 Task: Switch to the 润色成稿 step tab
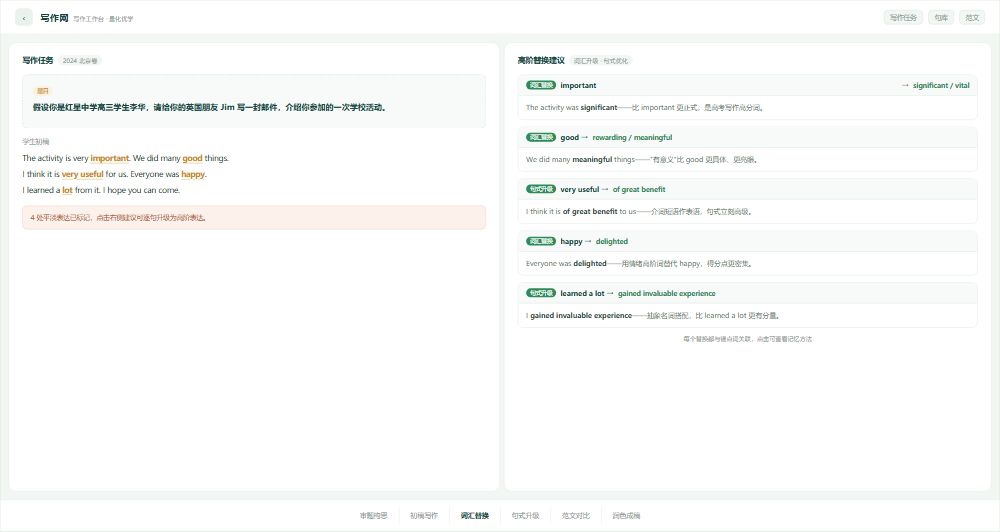[x=626, y=515]
